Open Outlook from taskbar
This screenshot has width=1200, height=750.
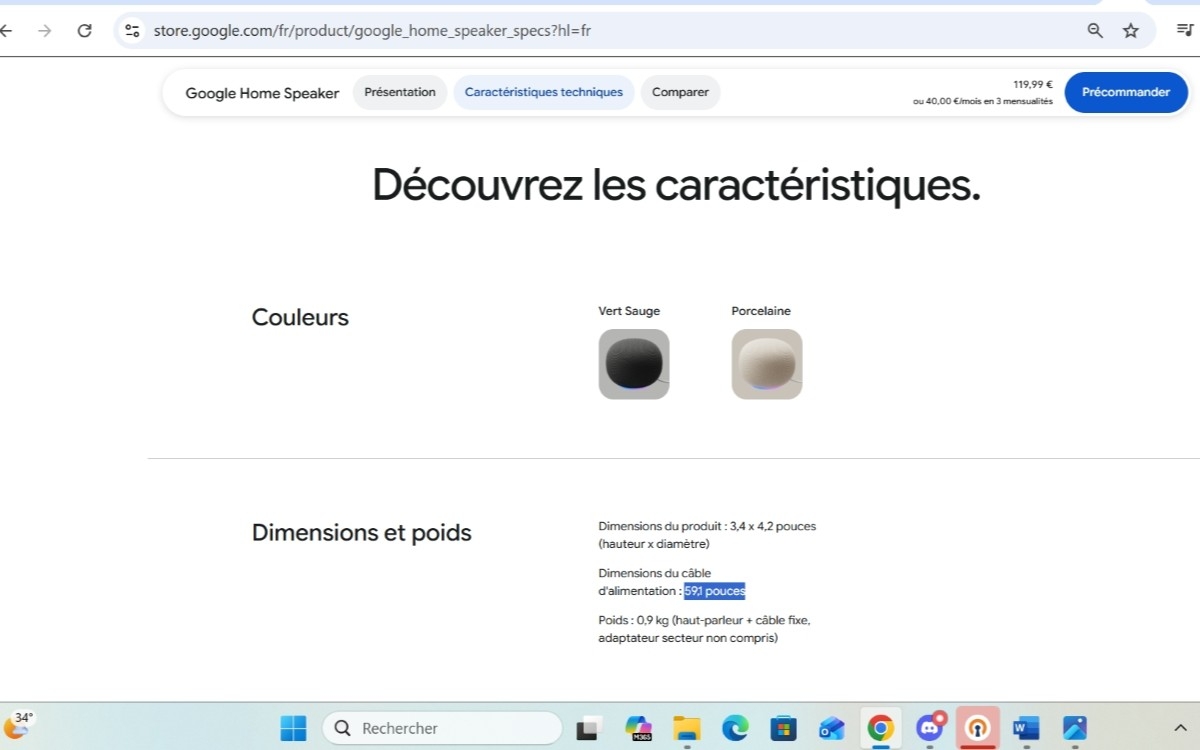[x=832, y=728]
